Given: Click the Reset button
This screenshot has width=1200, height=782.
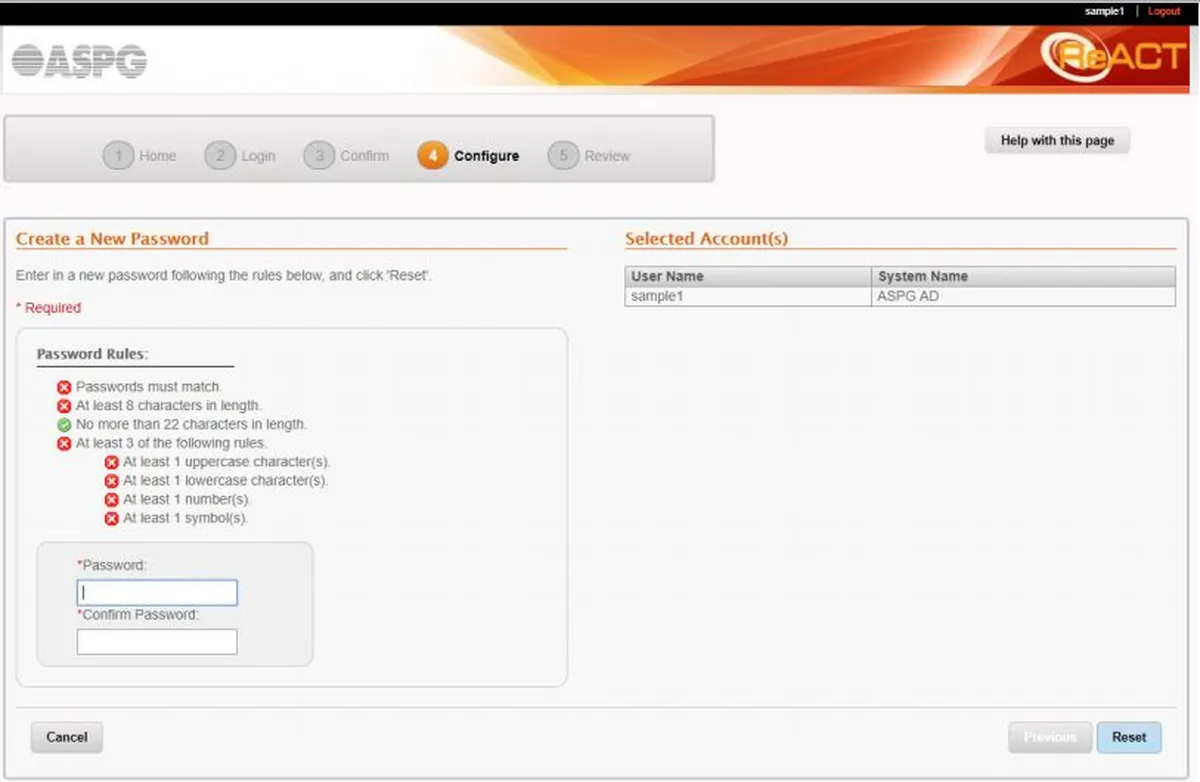Looking at the screenshot, I should [x=1129, y=738].
